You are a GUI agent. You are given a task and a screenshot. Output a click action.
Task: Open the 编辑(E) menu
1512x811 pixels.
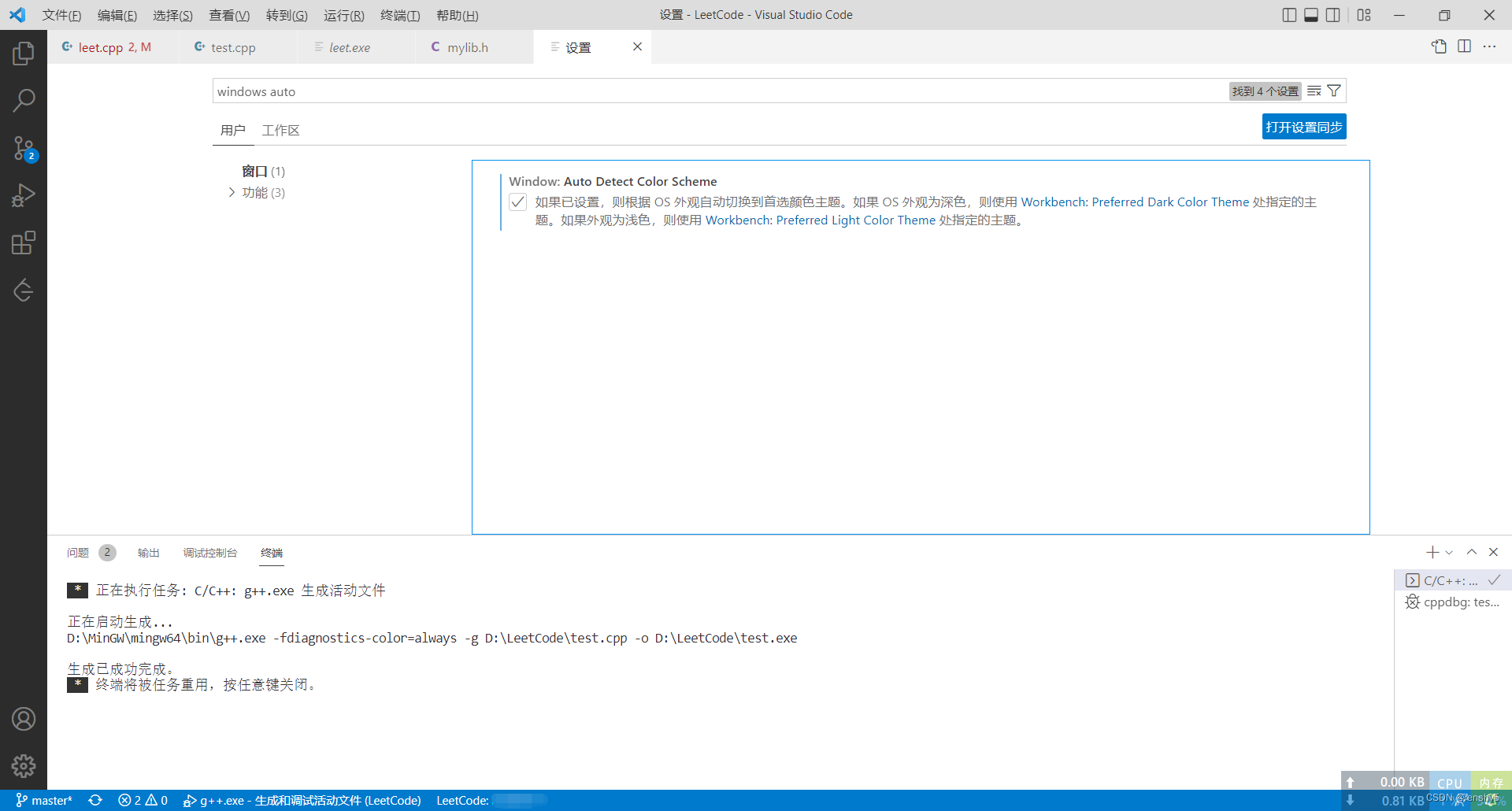(117, 15)
